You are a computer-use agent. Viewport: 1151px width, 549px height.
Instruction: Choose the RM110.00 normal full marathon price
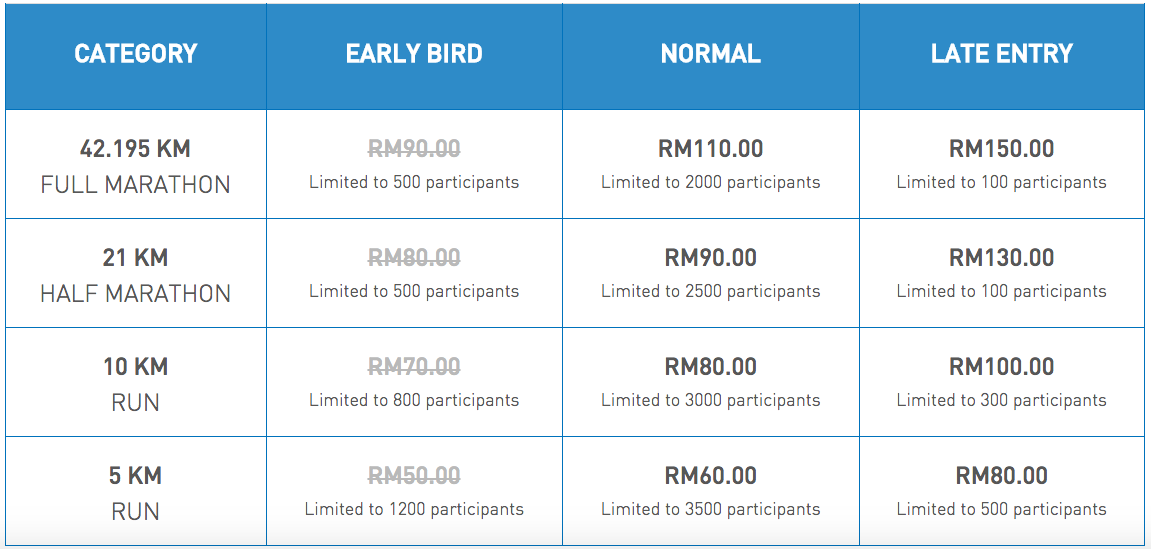(711, 149)
